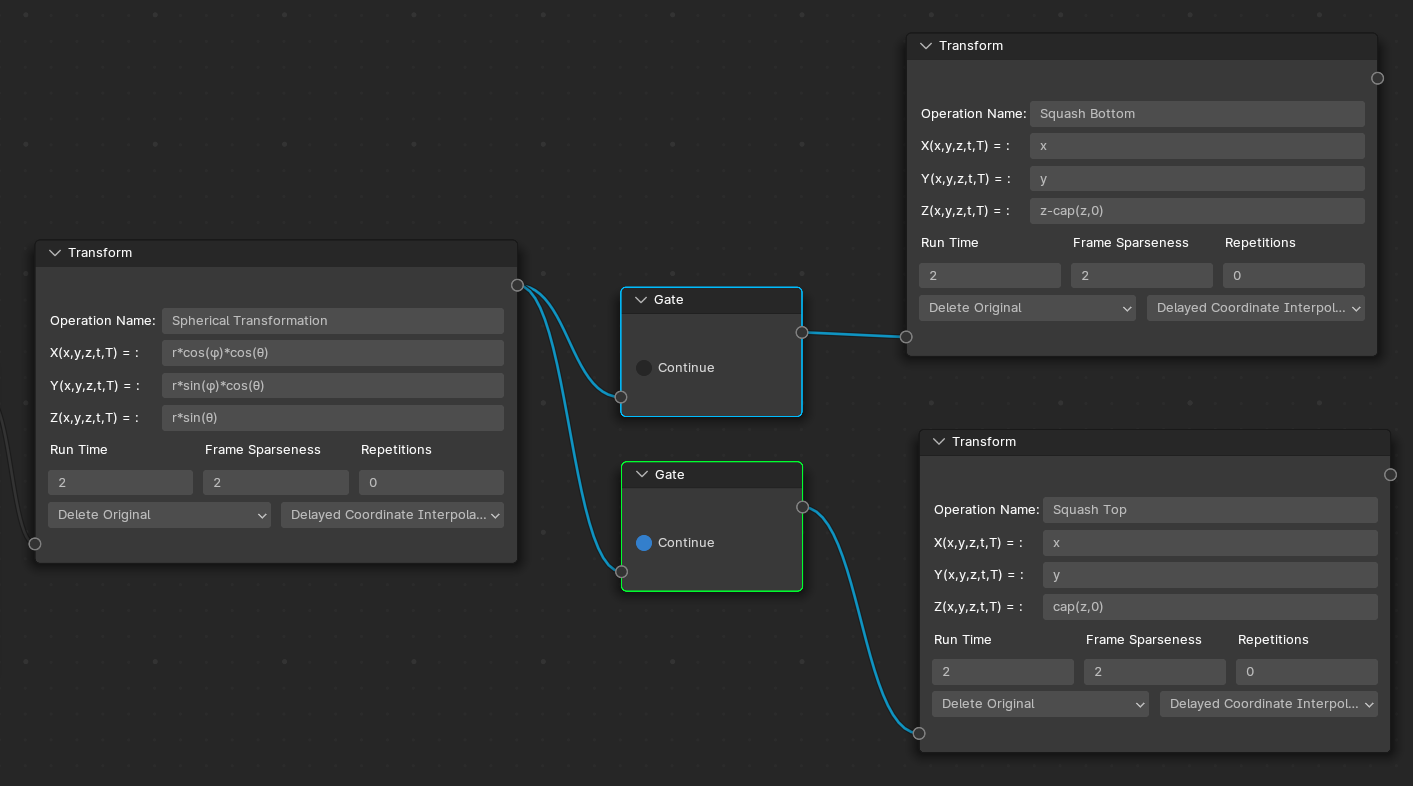This screenshot has width=1413, height=786.
Task: Collapse the Squash Bottom Transform node
Action: (926, 46)
